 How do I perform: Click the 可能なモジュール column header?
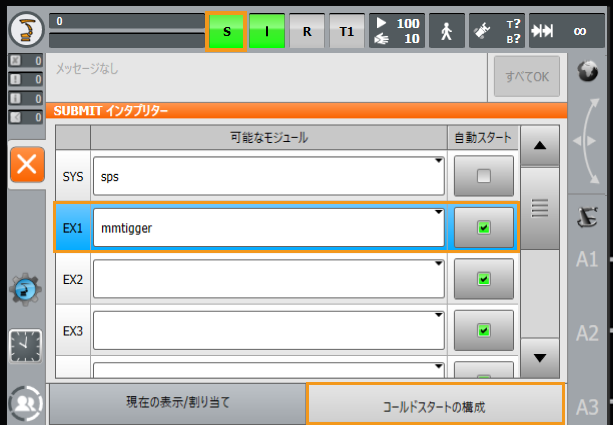(269, 138)
